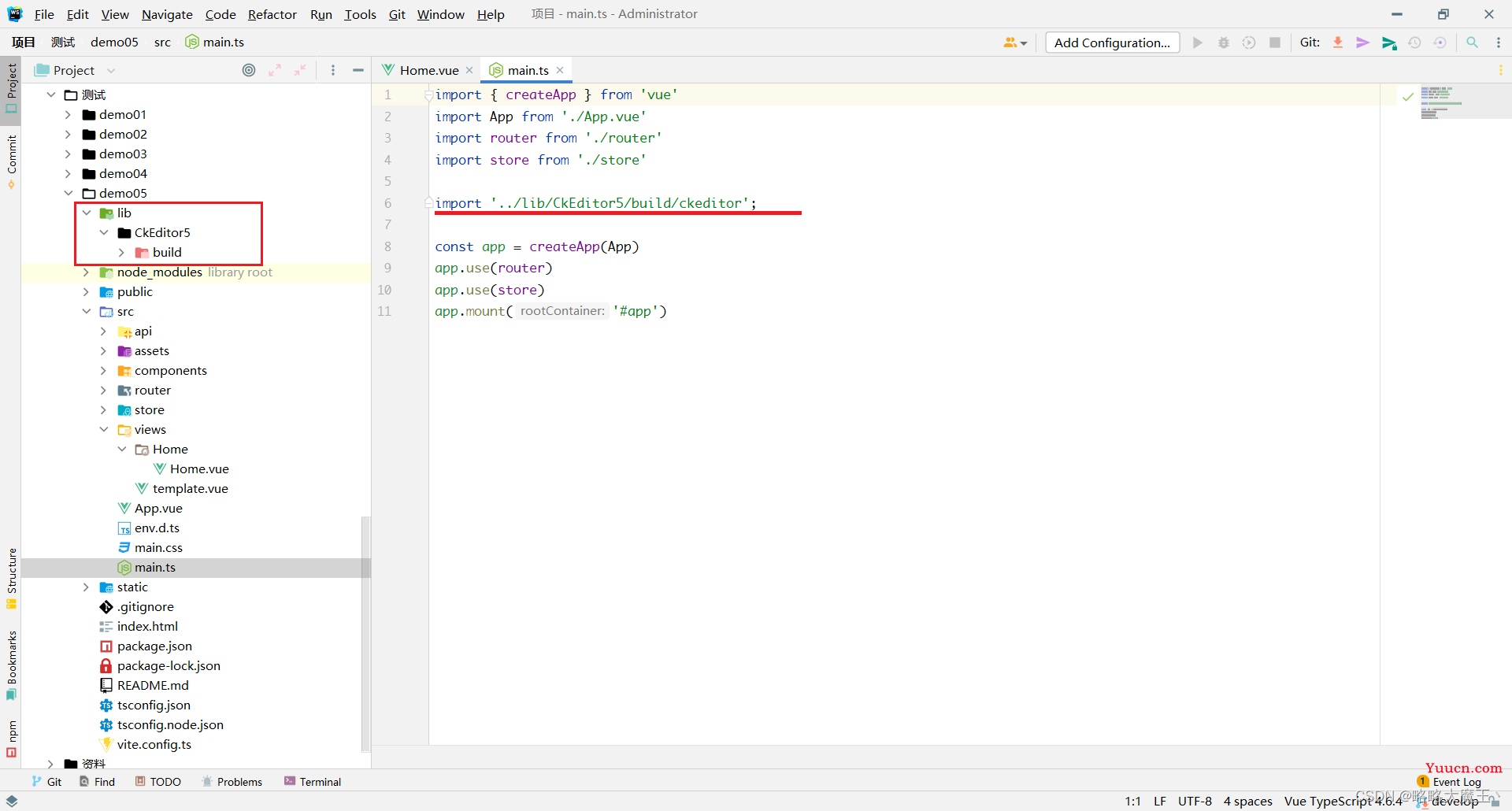1512x811 pixels.
Task: Click the Debug bug icon
Action: [x=1224, y=43]
